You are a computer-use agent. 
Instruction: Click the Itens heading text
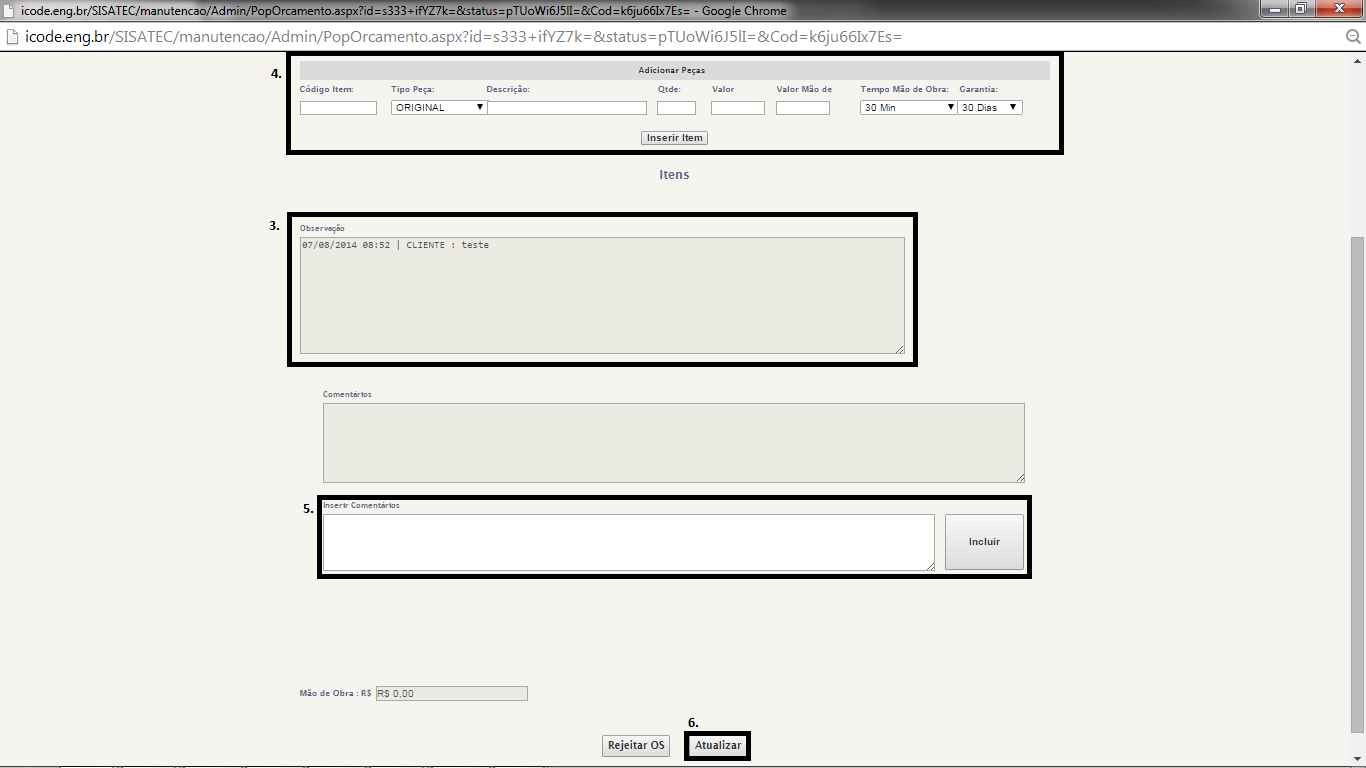click(674, 175)
